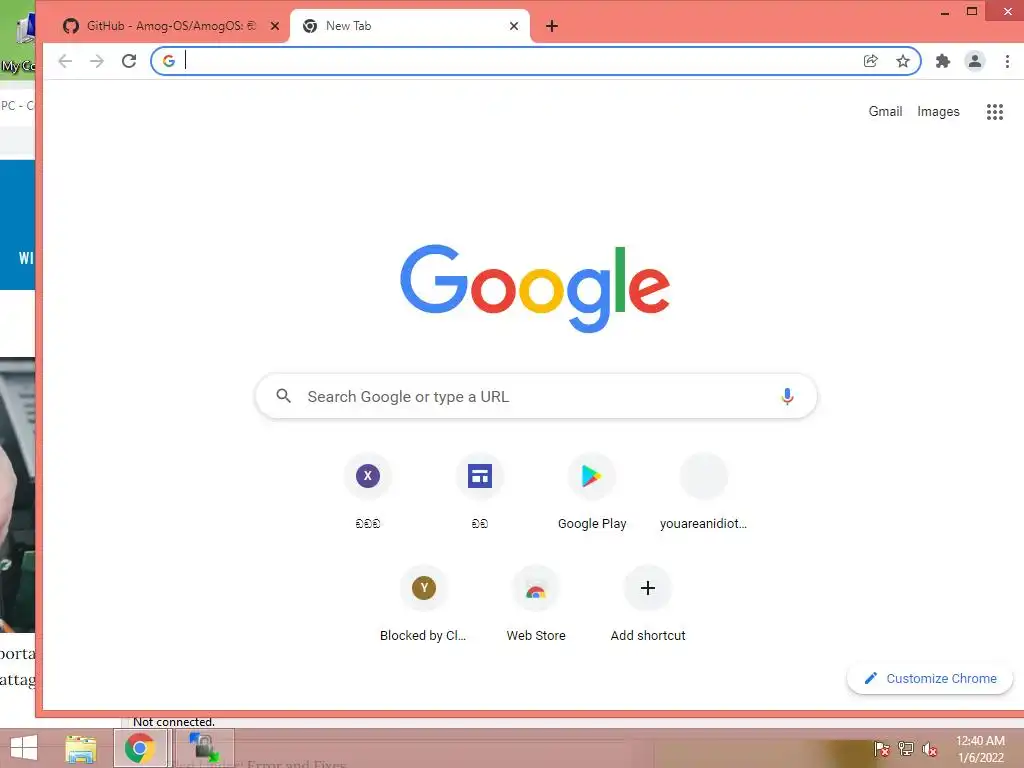
Task: Click the muted volume tray icon
Action: (x=930, y=749)
